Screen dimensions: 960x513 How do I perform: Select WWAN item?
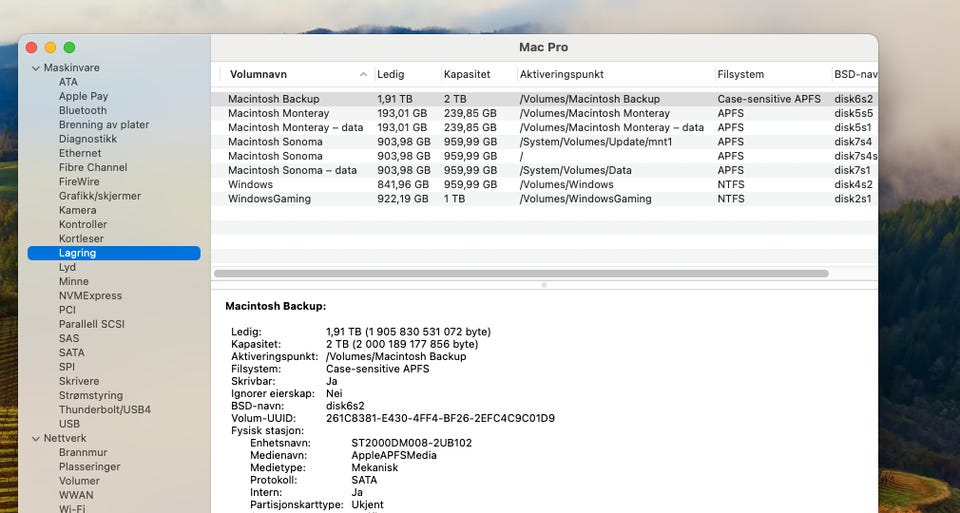coord(76,495)
